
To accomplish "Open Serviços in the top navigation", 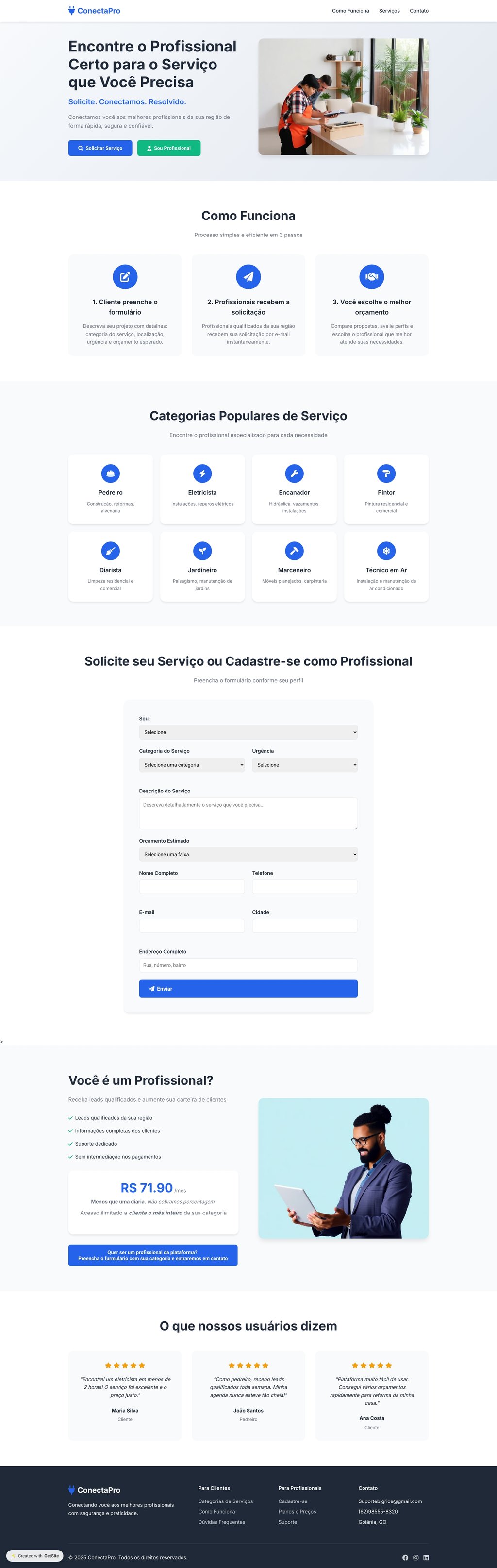I will 389,10.
